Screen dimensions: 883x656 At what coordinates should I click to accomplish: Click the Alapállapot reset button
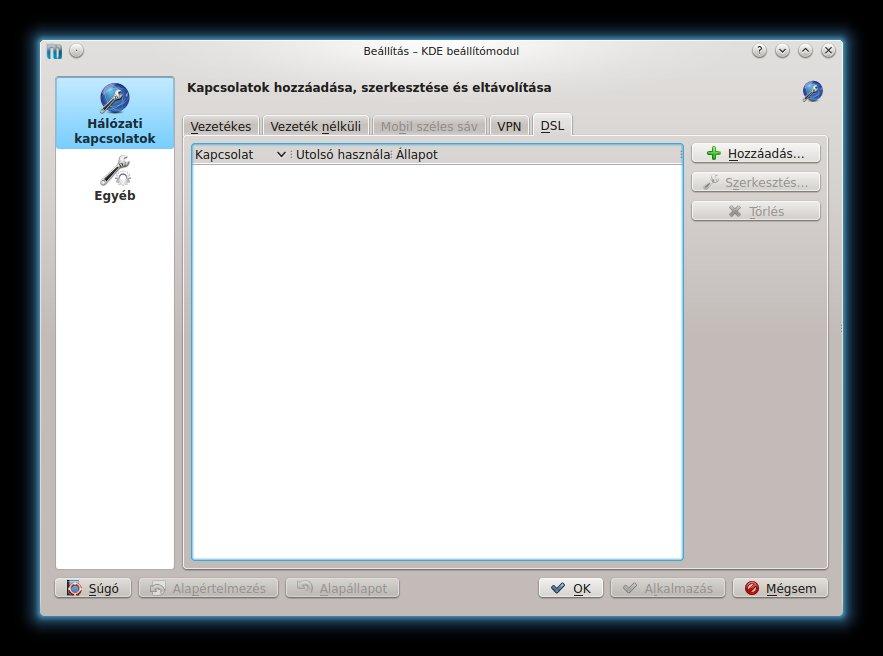coord(342,588)
